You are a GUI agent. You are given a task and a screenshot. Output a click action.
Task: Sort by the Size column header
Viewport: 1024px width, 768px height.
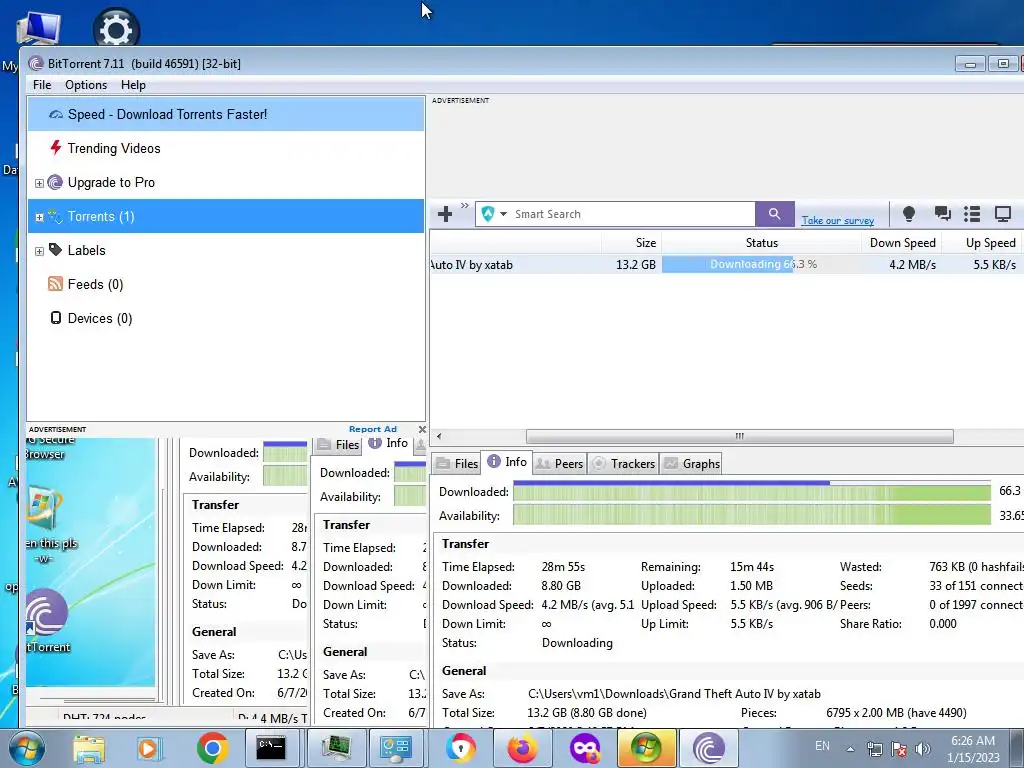(632, 242)
